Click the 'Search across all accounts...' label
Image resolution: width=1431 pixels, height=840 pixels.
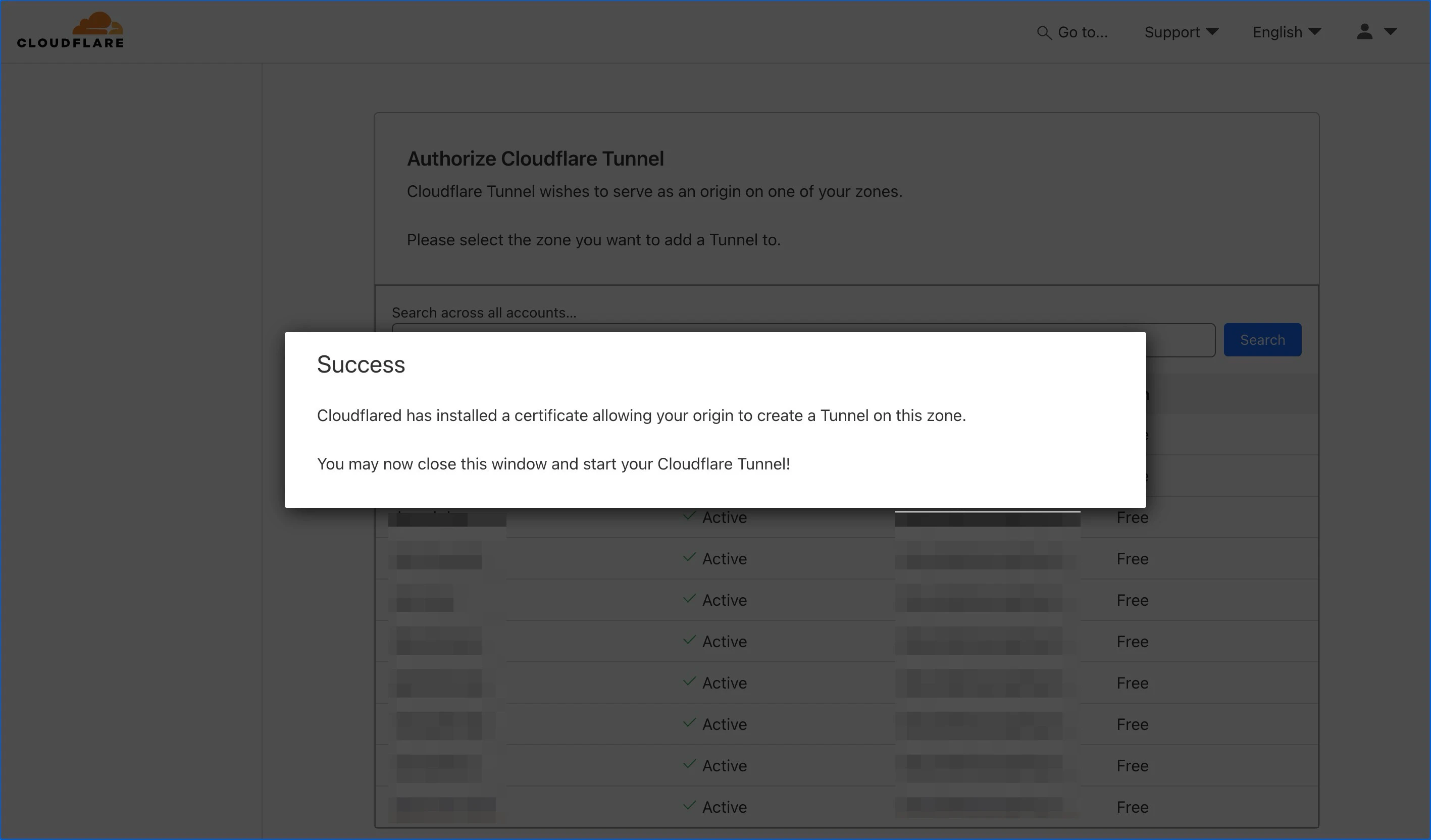coord(484,313)
